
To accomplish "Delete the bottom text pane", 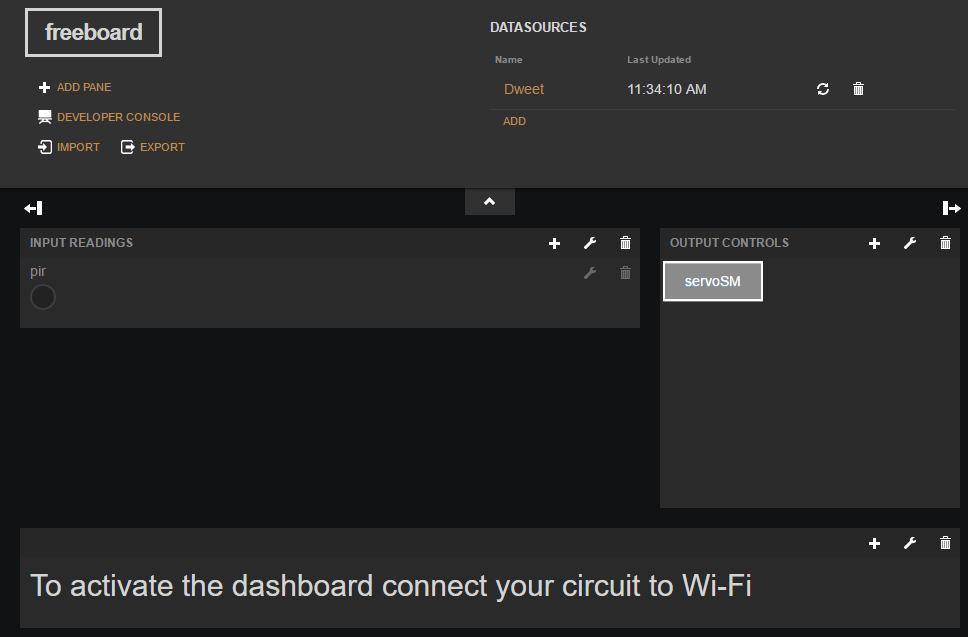I will point(946,543).
